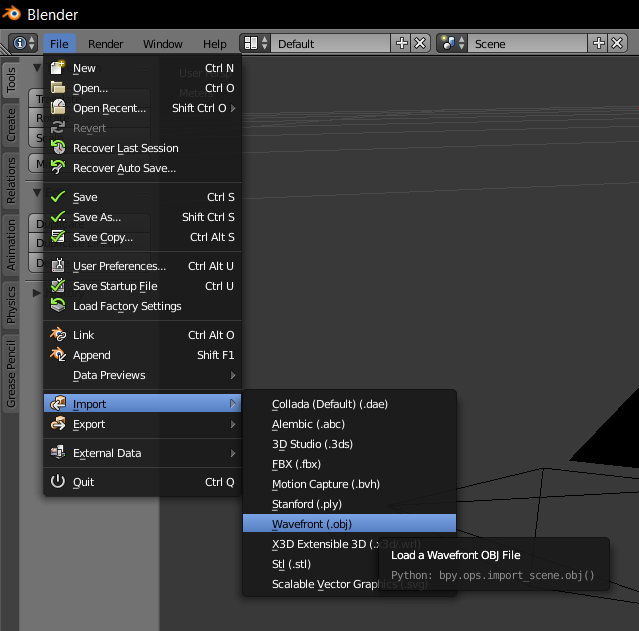The image size is (639, 631).
Task: Choose 3D Studio (.3ds) import
Action: (x=349, y=444)
